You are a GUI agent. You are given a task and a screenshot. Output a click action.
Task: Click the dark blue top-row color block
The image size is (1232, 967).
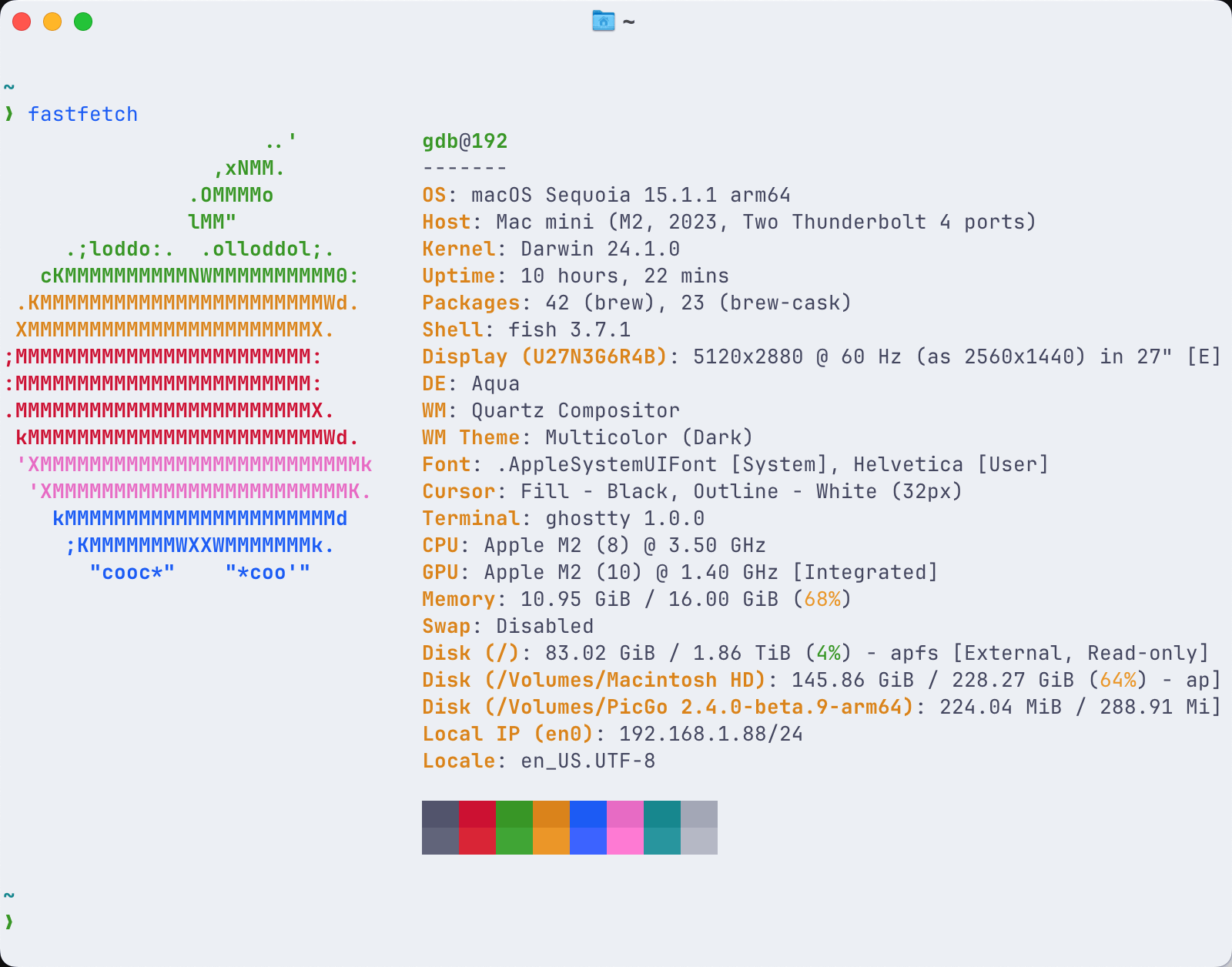[x=588, y=814]
